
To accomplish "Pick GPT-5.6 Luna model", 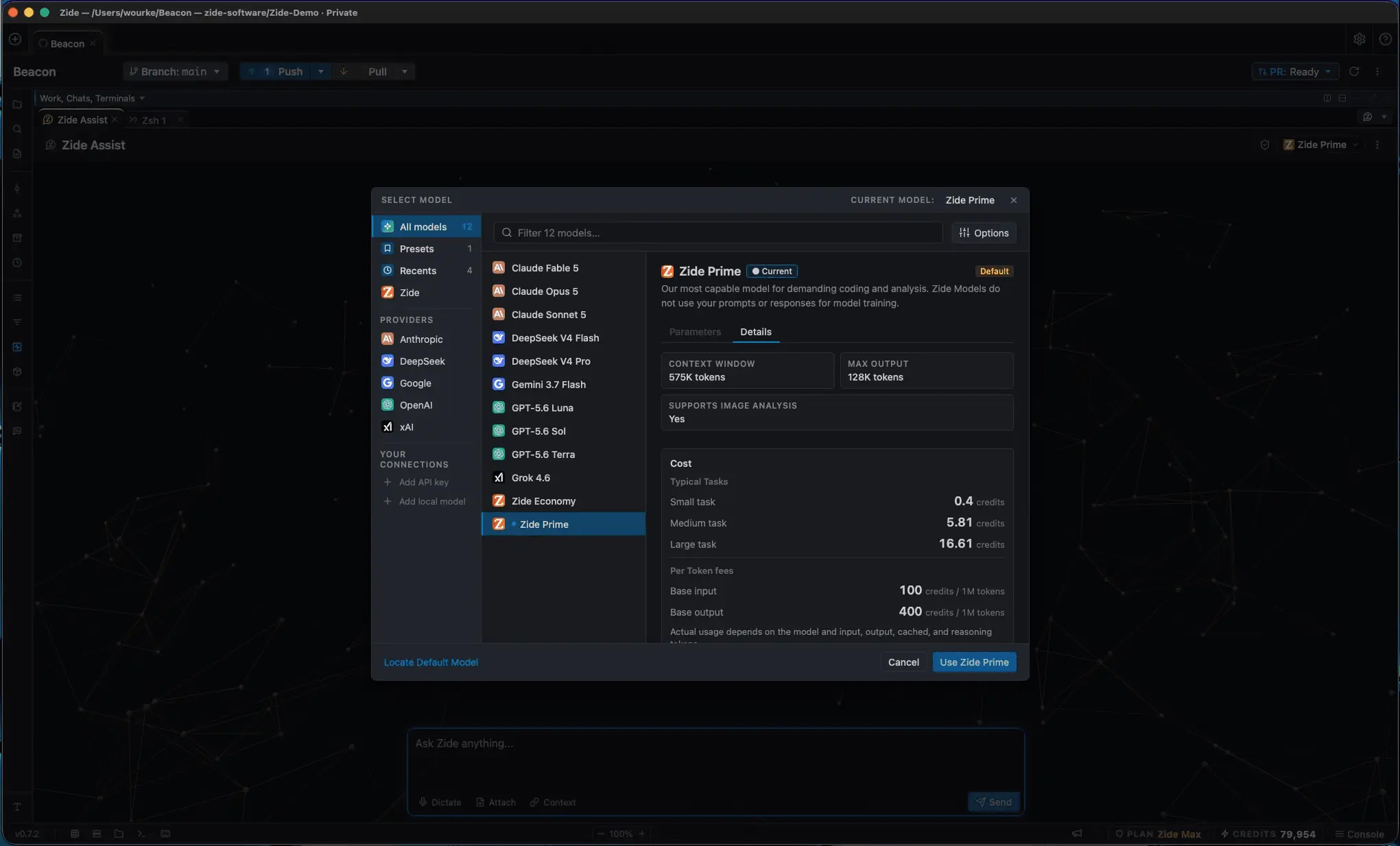I will [x=563, y=408].
